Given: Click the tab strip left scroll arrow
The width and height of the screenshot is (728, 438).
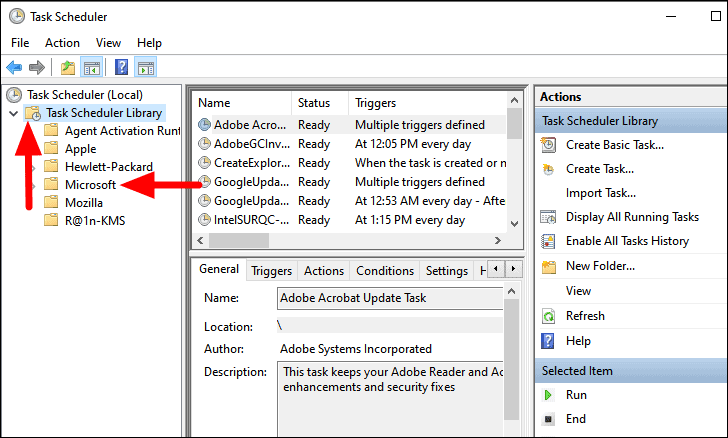Looking at the screenshot, I should 496,269.
